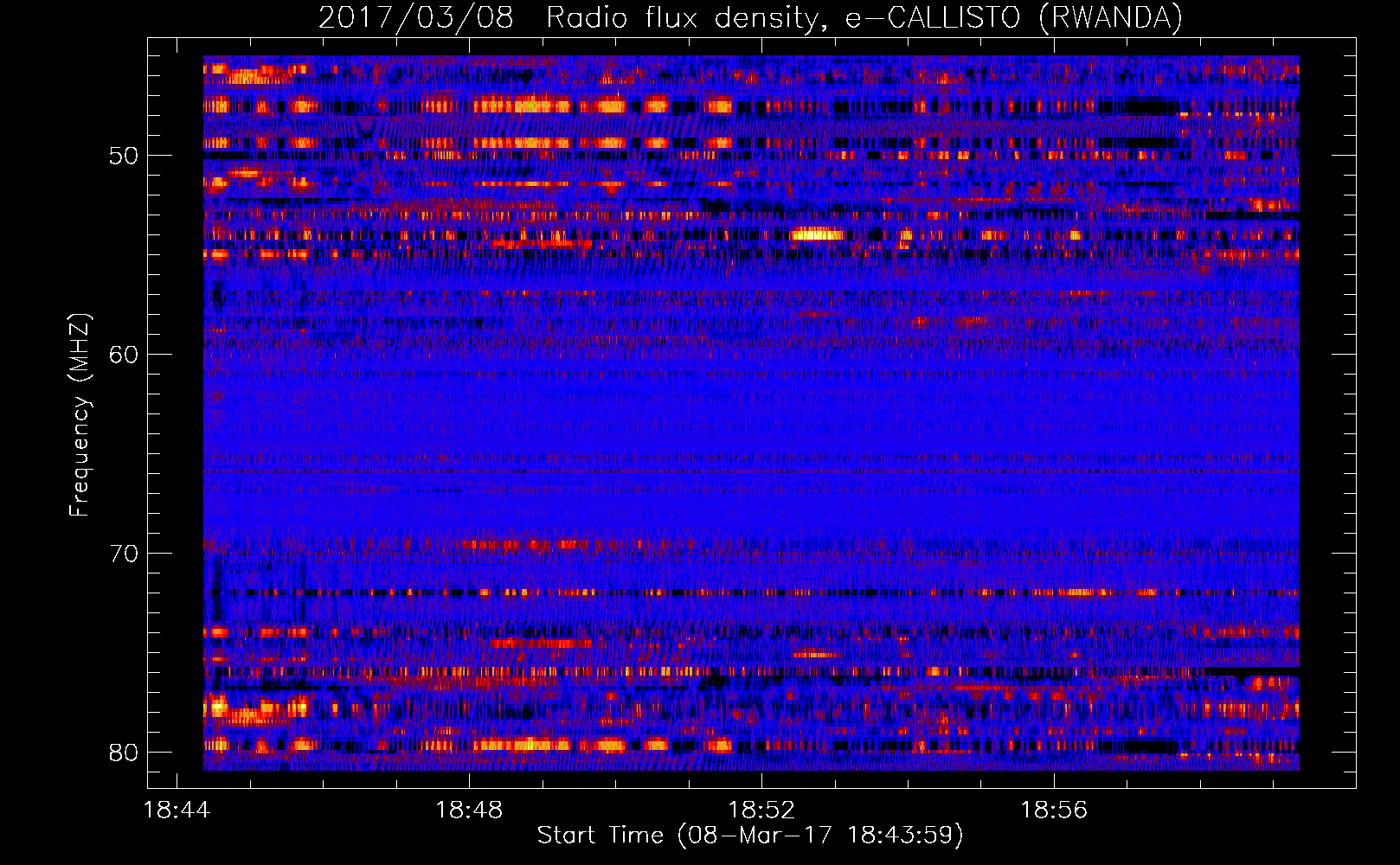This screenshot has height=865, width=1400.
Task: Click the 60 frequency tick label
Action: [124, 355]
